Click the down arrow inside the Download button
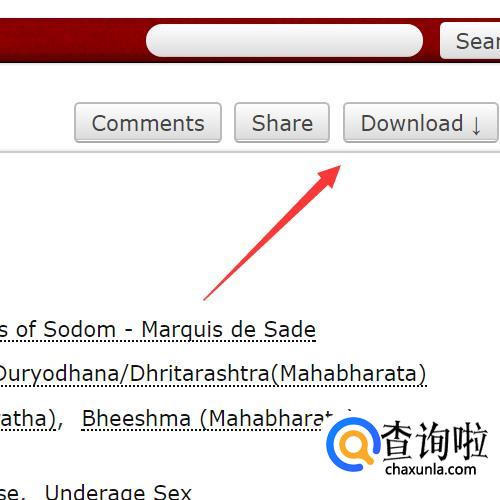This screenshot has width=500, height=500. point(476,125)
